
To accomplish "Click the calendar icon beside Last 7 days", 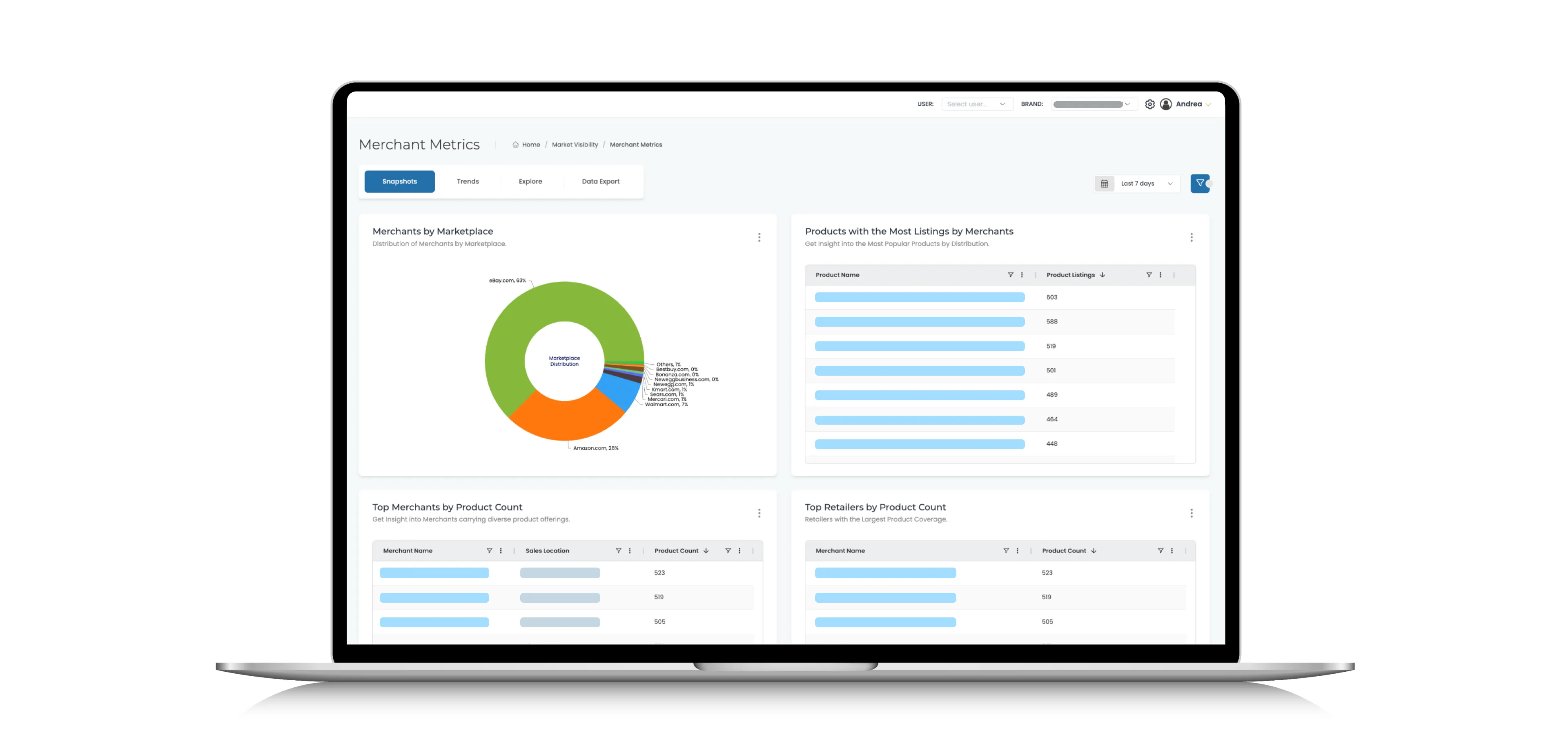I will [1104, 183].
